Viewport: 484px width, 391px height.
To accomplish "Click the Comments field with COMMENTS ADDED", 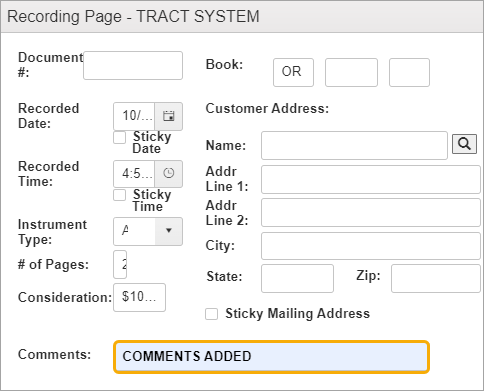I will coord(271,356).
